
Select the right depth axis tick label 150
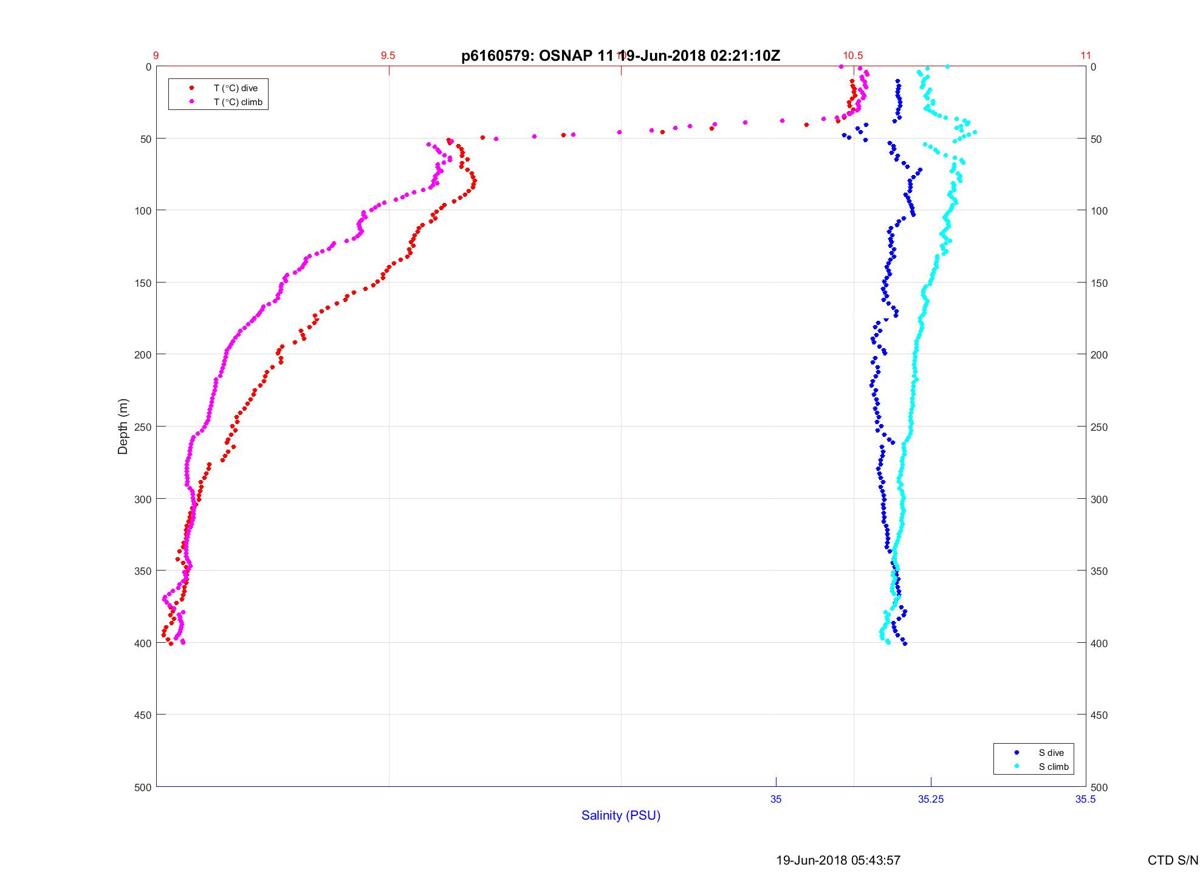pos(1100,283)
